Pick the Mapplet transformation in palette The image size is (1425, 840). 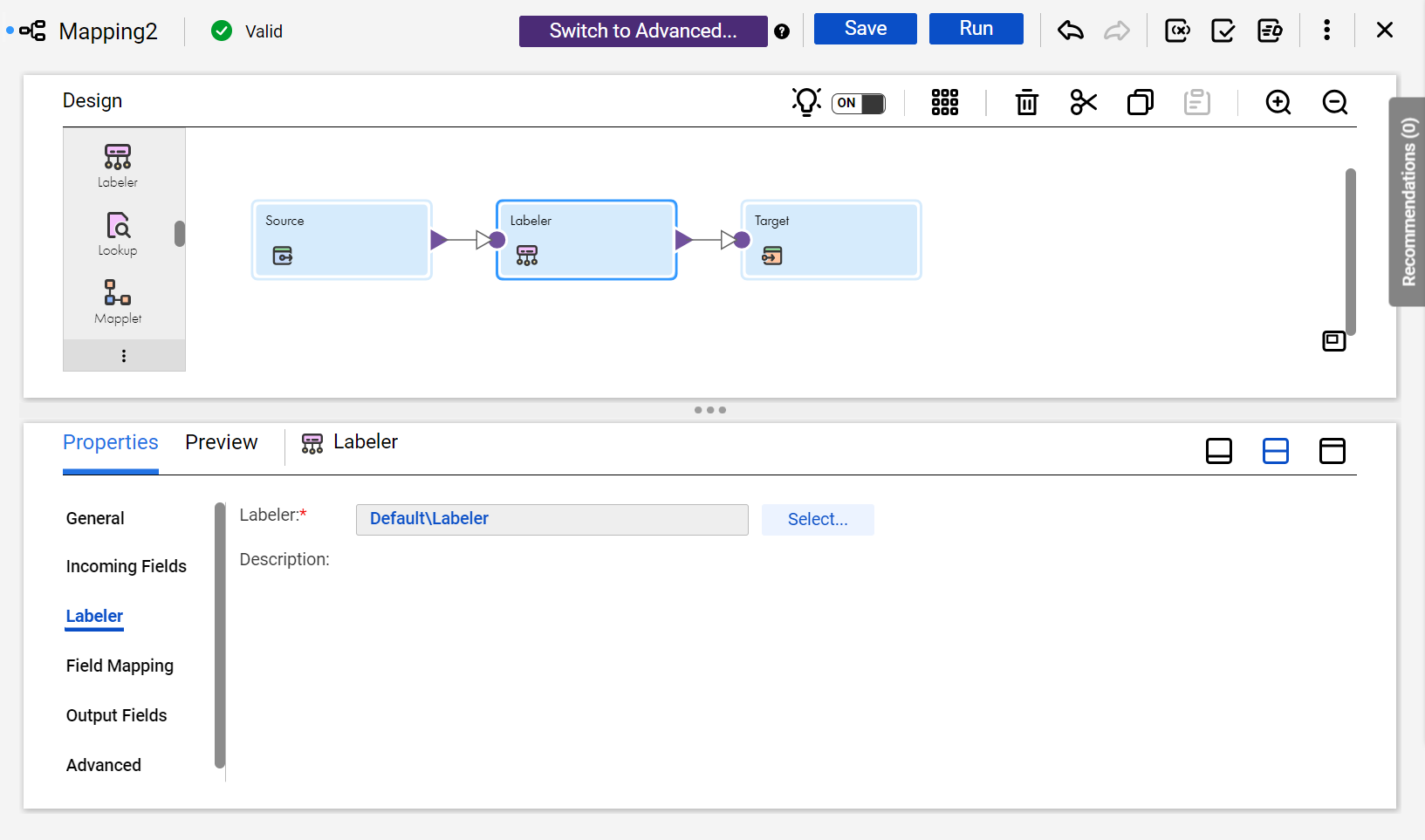click(118, 302)
